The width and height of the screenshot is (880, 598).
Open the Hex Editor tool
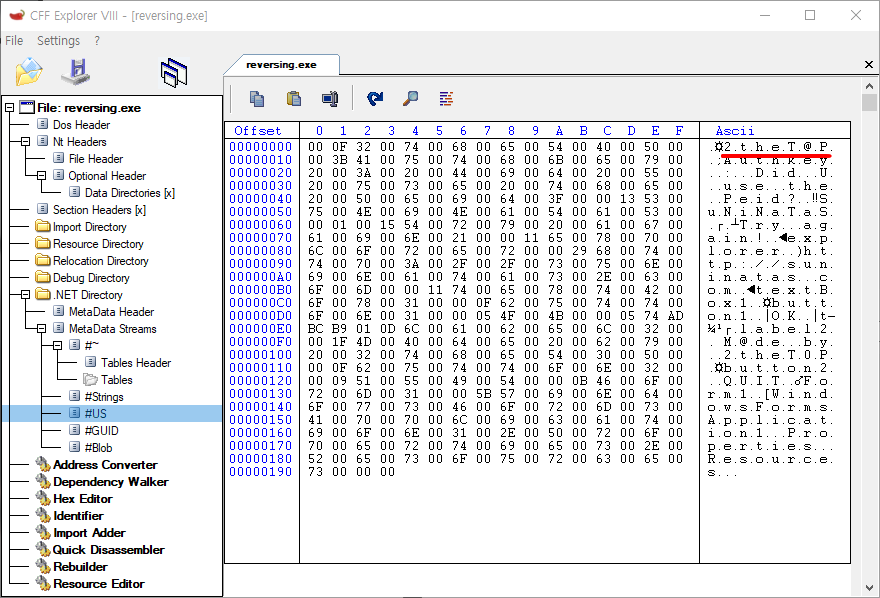coord(82,499)
